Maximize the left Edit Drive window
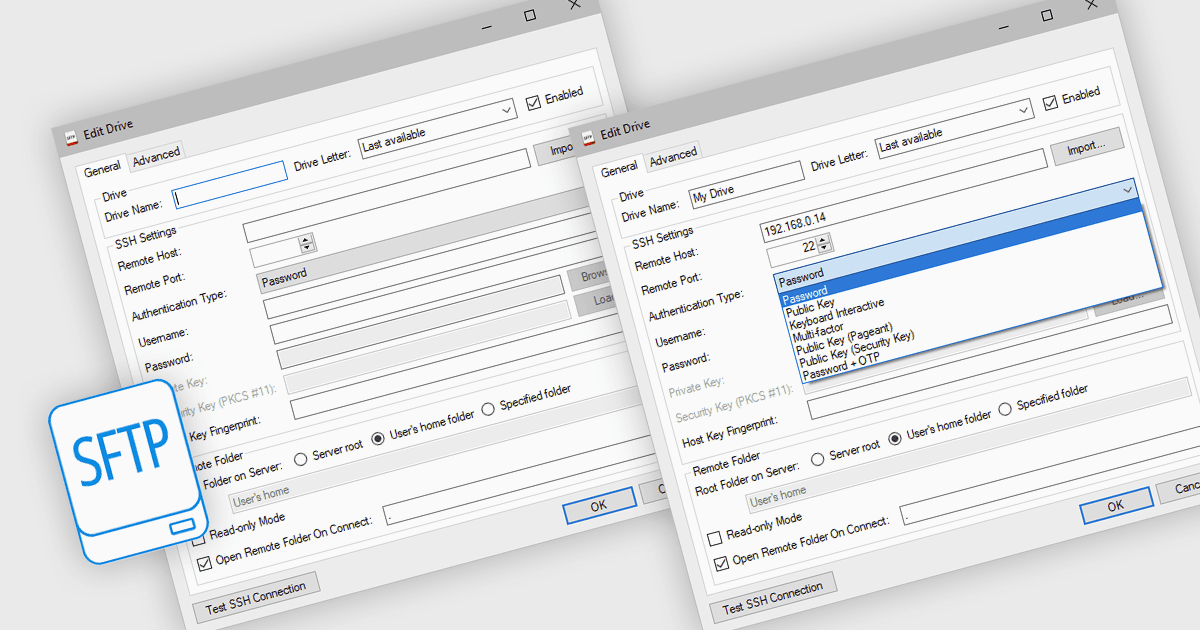The image size is (1200, 630). (529, 15)
